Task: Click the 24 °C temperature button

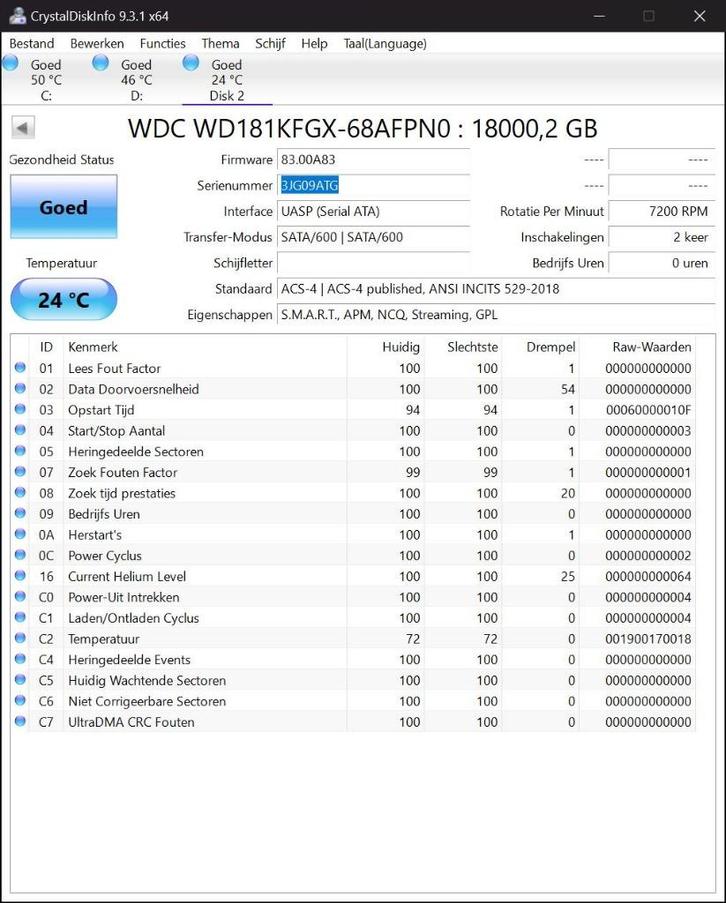Action: point(63,299)
